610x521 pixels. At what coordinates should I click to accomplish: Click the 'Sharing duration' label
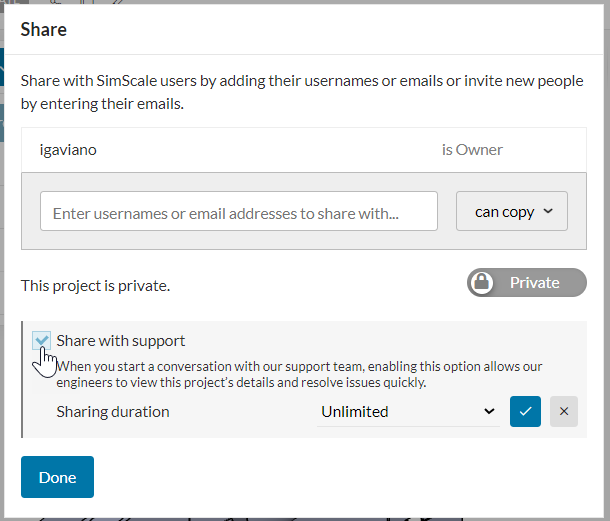113,411
